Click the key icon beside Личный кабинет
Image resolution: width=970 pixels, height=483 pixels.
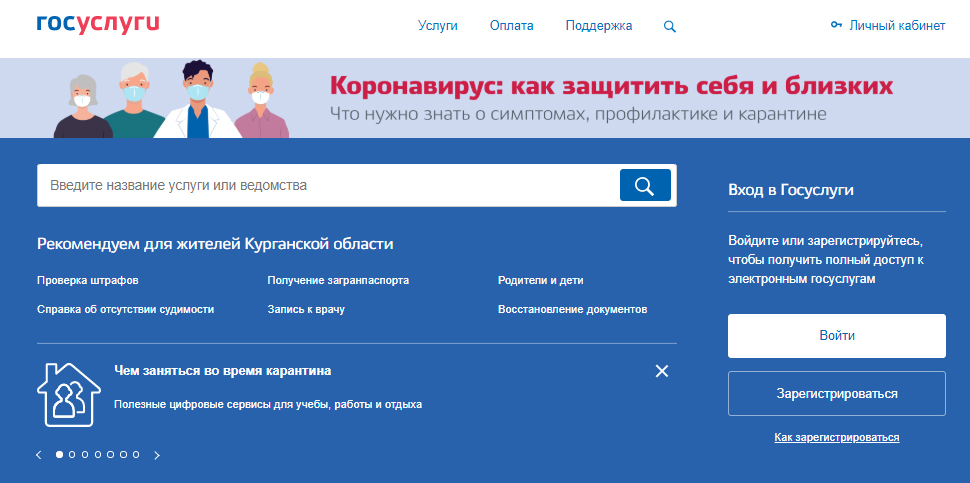point(836,25)
